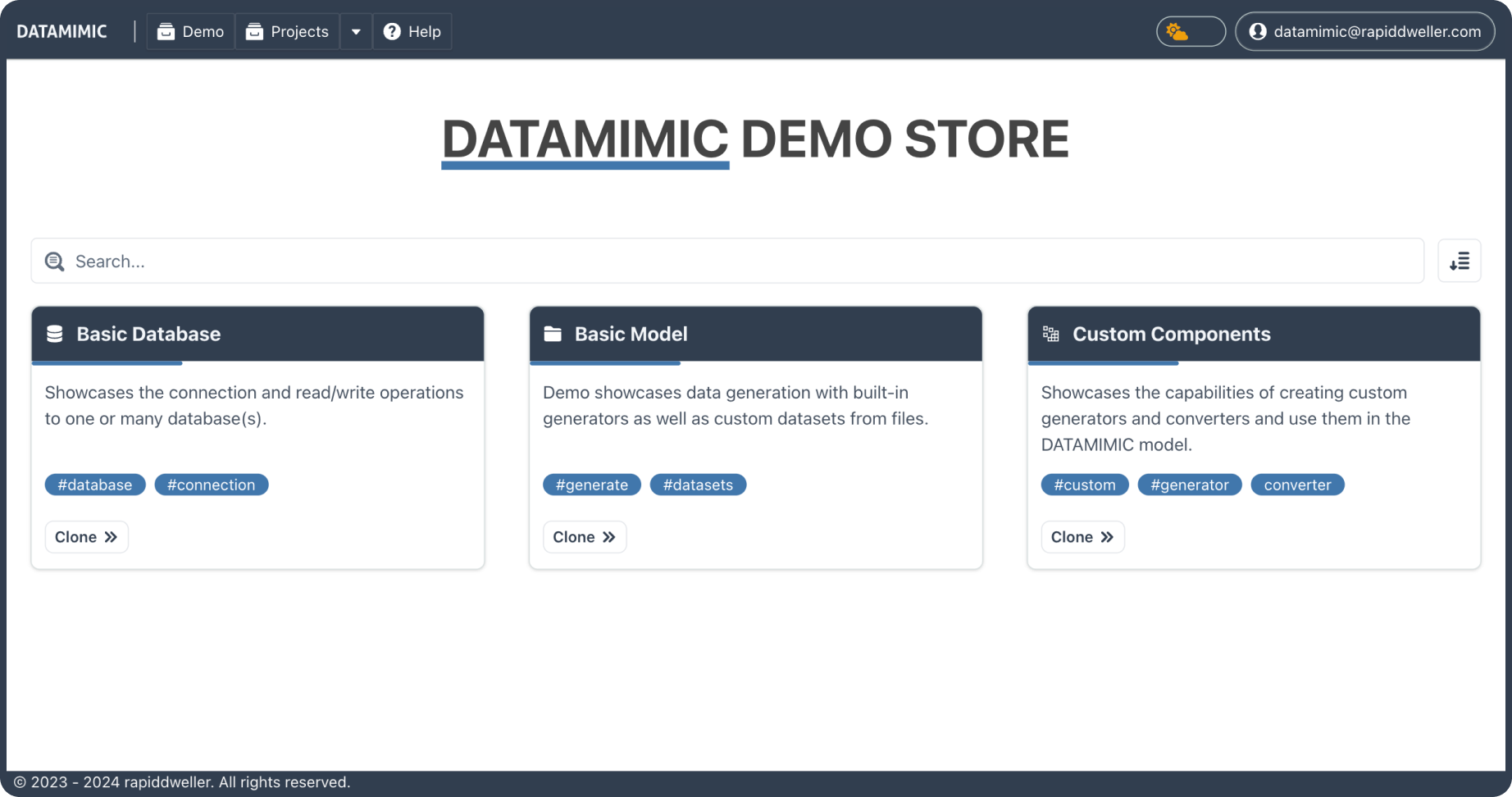Select the #database tag
This screenshot has height=797, width=1512.
95,485
